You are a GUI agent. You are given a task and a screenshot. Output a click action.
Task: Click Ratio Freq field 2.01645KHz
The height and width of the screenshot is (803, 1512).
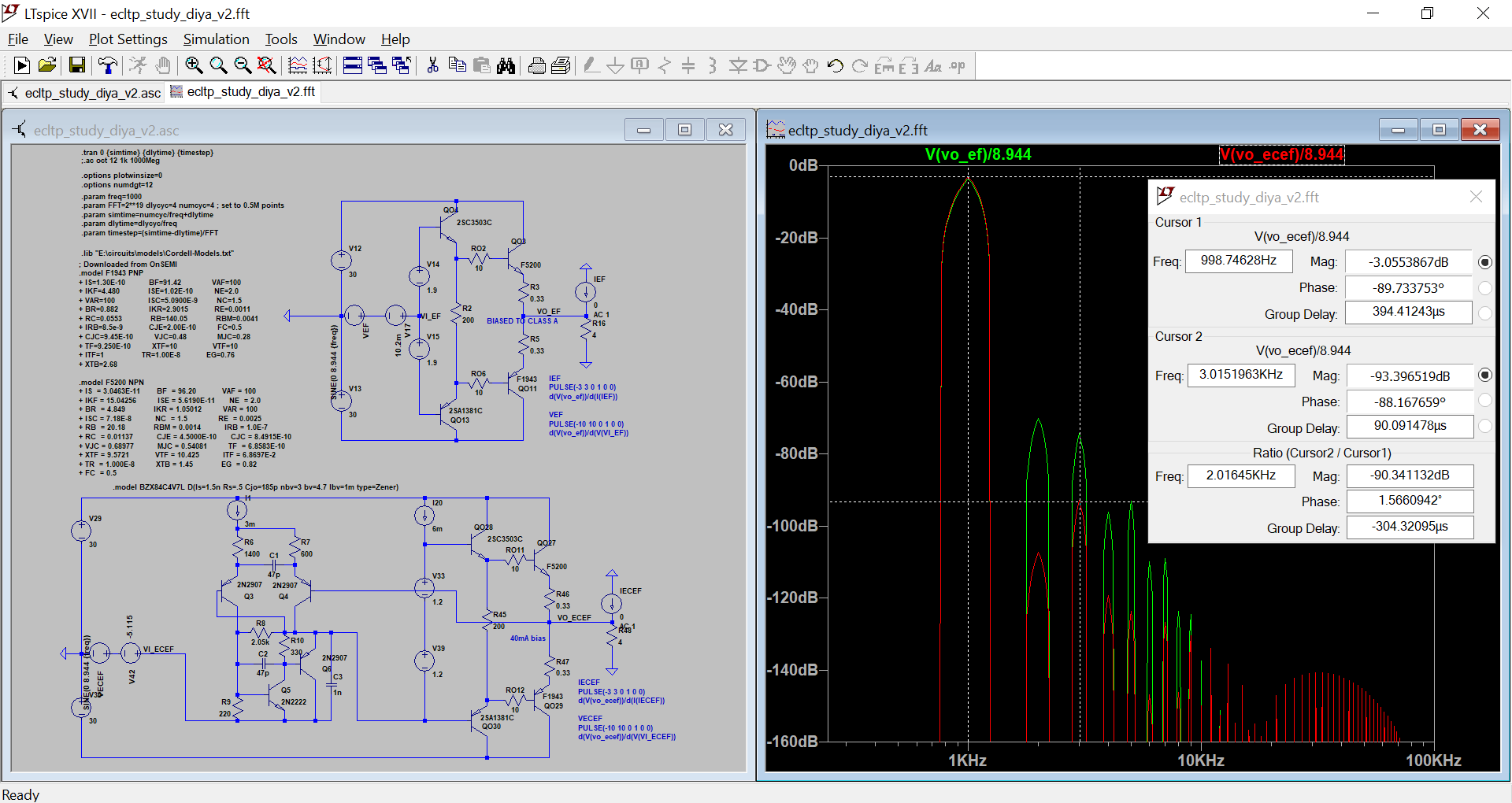tap(1240, 476)
